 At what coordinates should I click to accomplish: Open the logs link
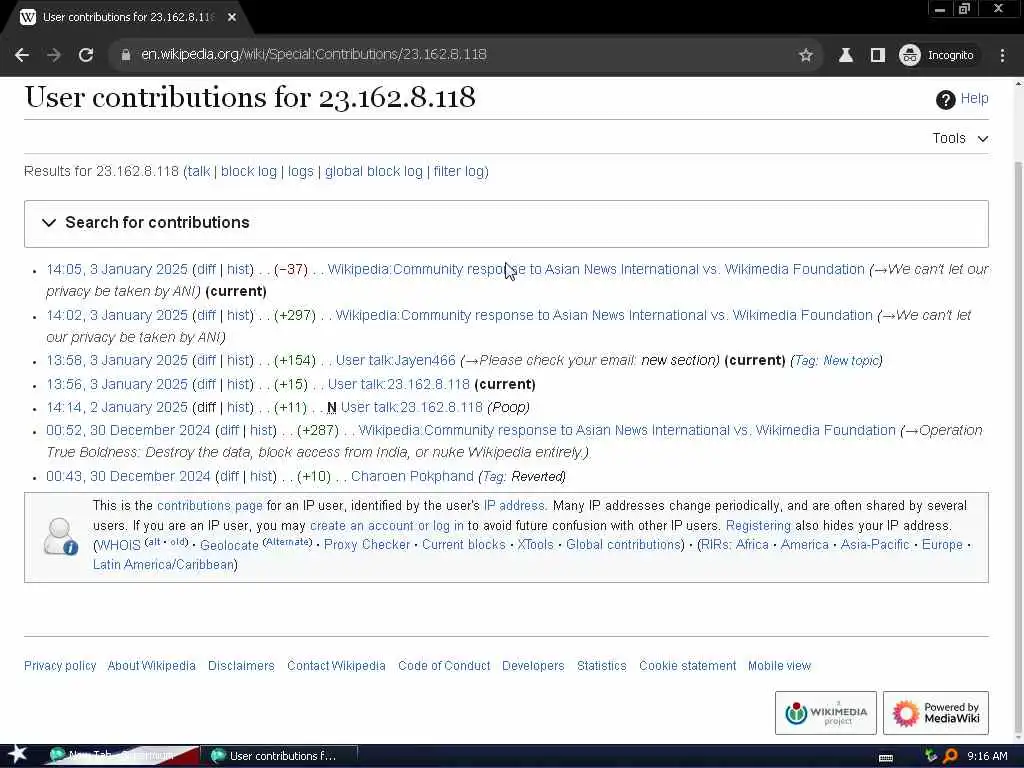point(301,171)
